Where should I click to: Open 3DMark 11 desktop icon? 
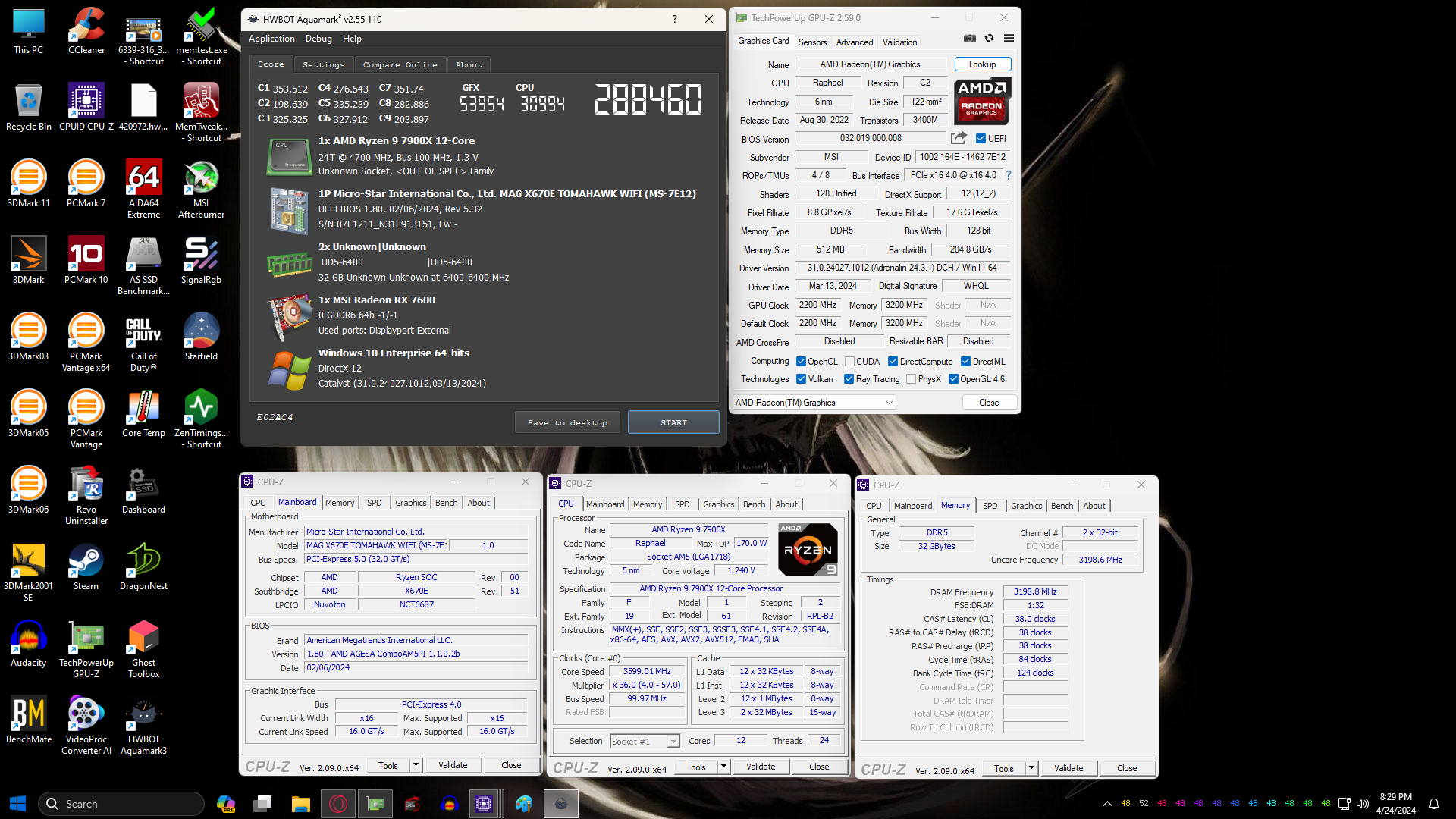click(29, 184)
